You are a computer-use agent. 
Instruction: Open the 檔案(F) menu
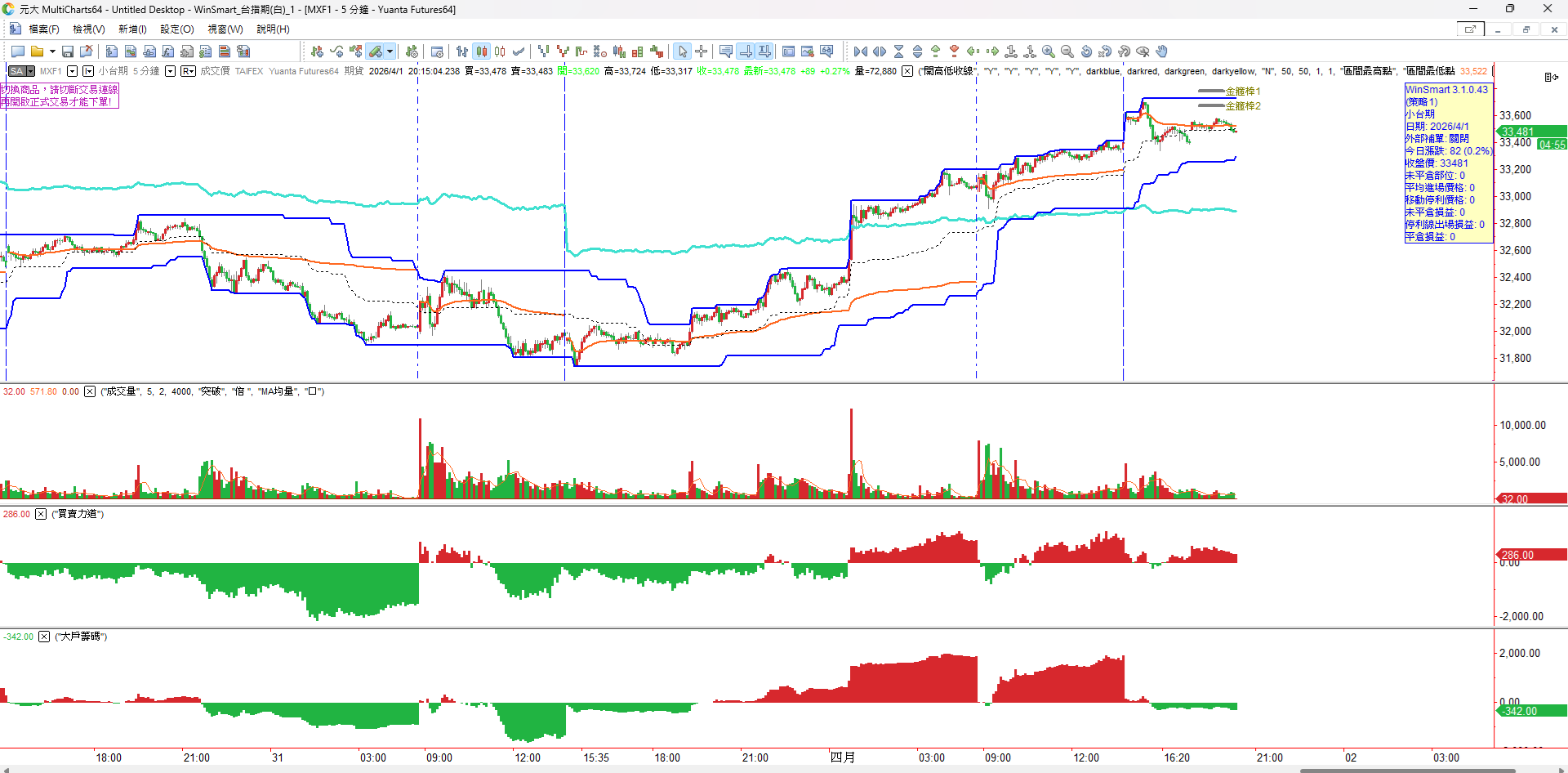(x=44, y=29)
